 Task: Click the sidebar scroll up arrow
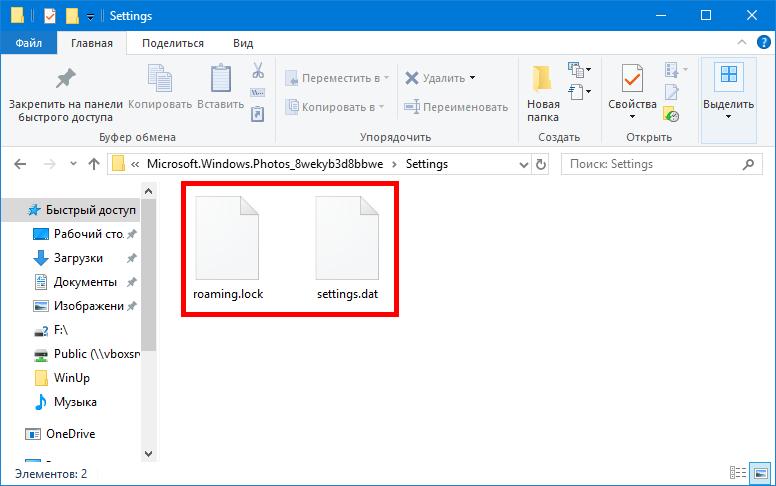tap(148, 191)
